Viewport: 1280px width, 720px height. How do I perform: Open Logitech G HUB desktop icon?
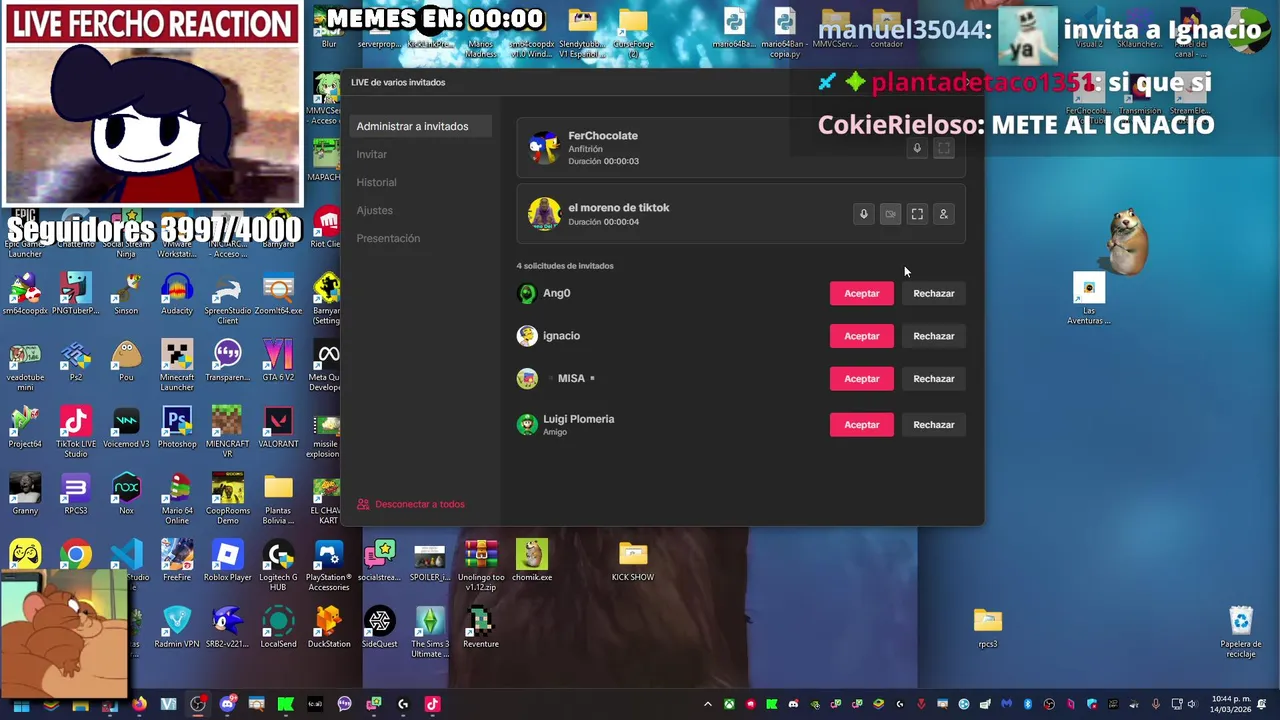278,565
